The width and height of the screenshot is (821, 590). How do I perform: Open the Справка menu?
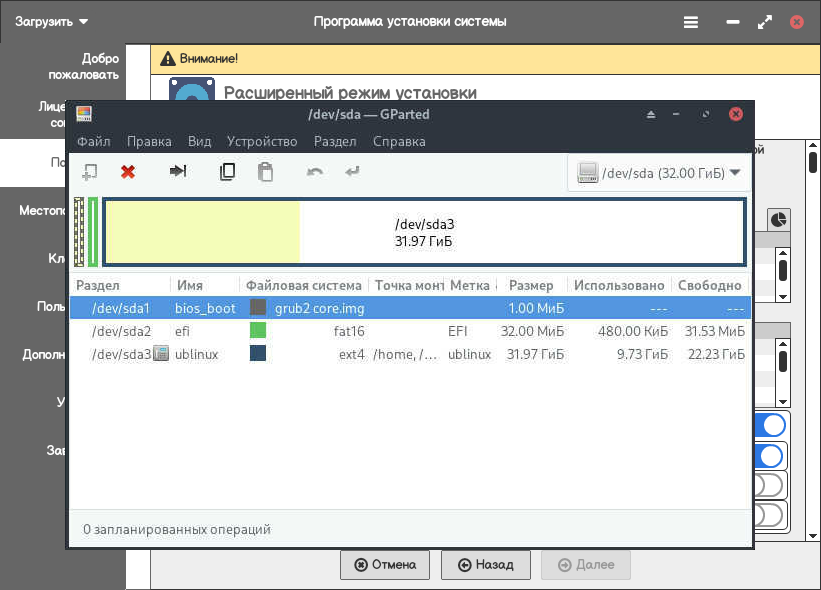coord(399,141)
